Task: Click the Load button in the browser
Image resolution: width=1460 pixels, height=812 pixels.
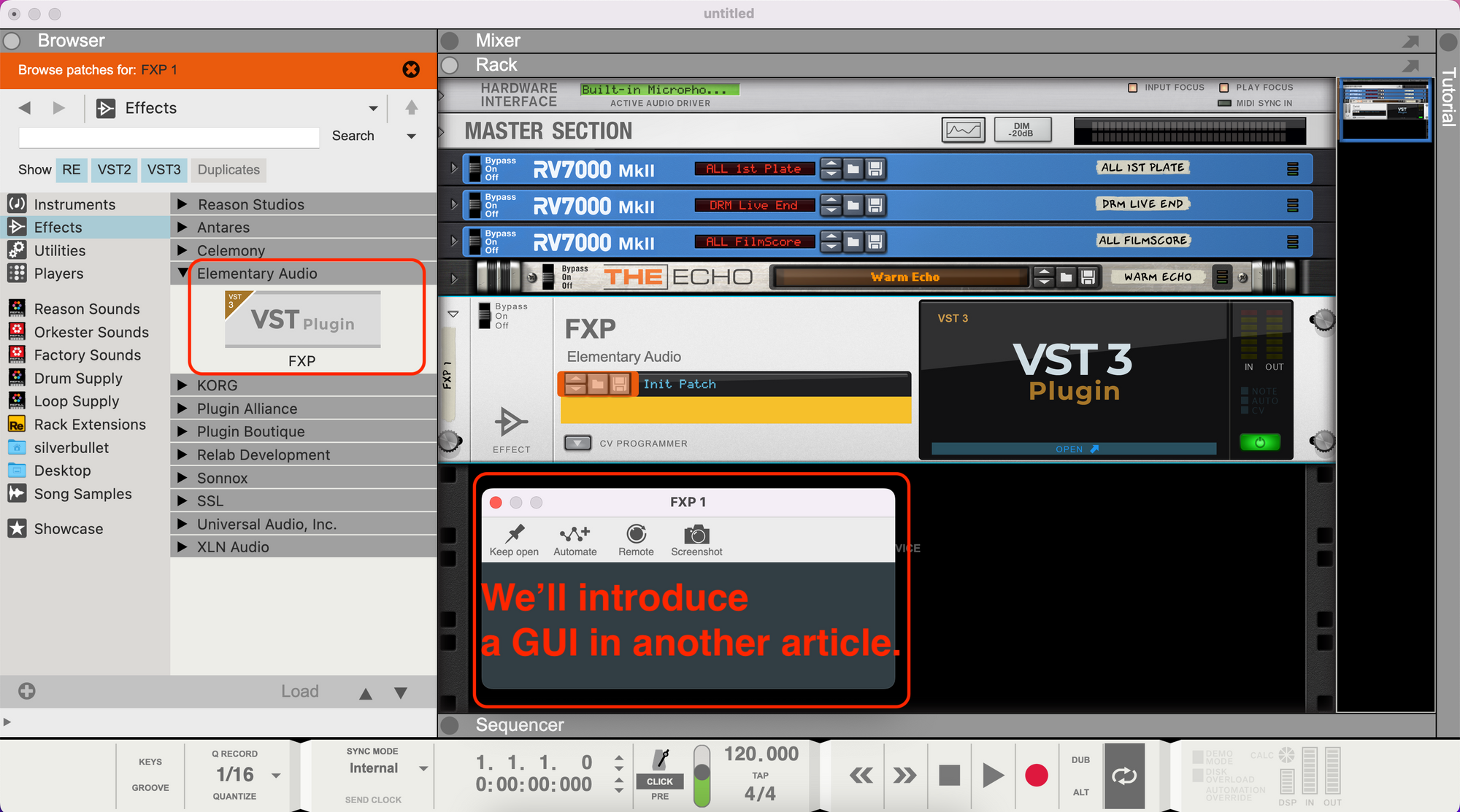Action: pos(299,691)
